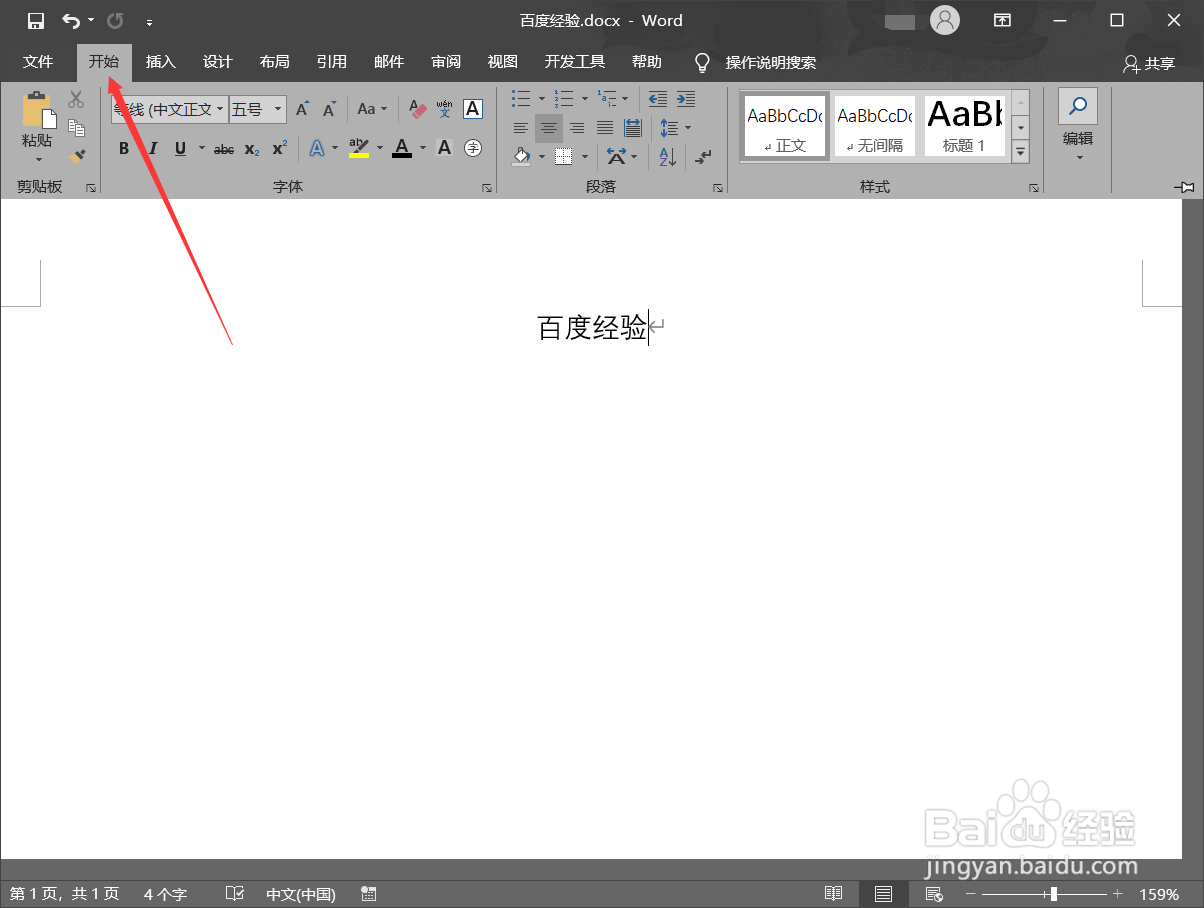Activate the Format Painter brush
1204x908 pixels.
pos(76,156)
